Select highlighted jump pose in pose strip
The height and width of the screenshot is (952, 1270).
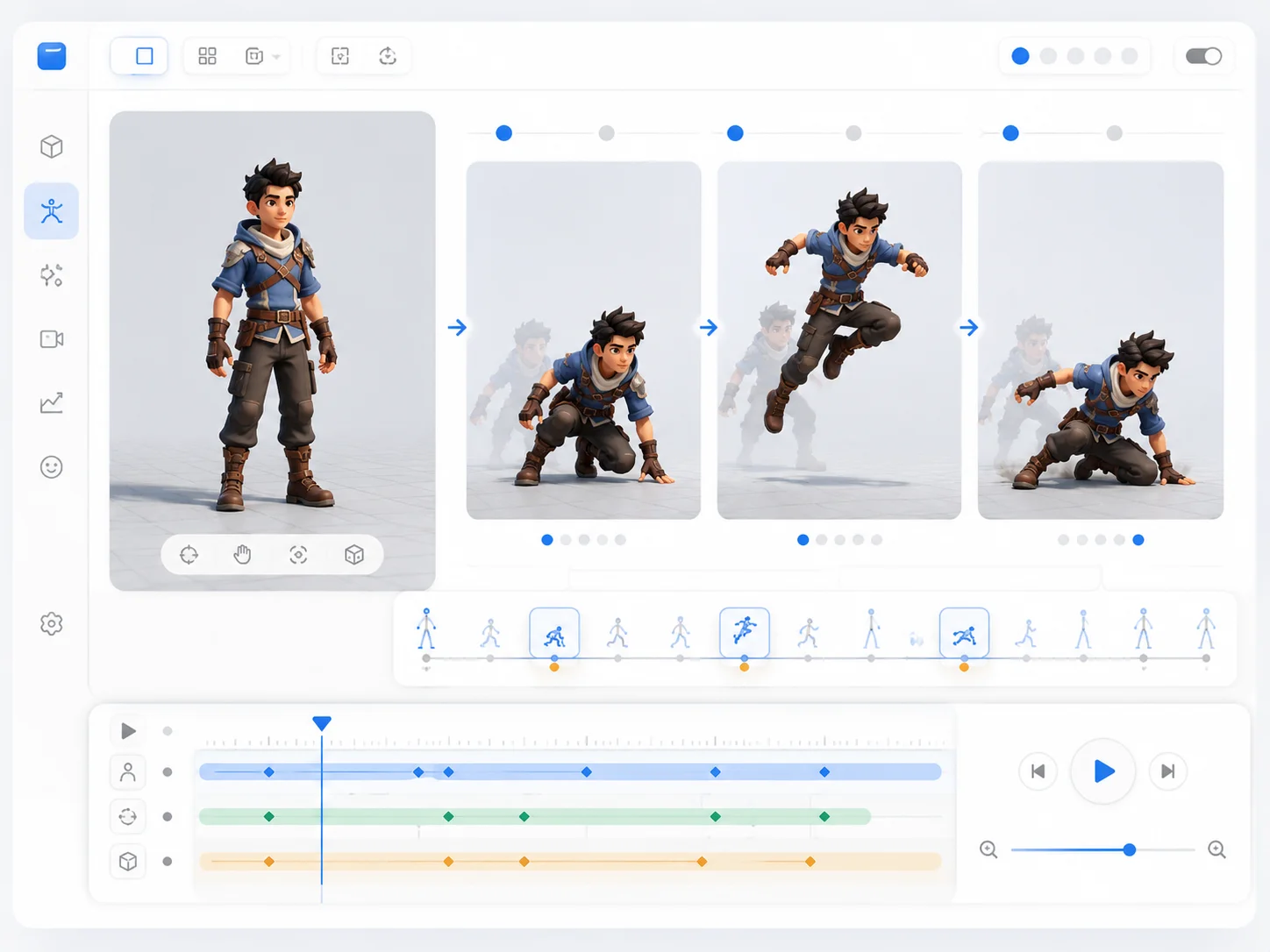745,633
